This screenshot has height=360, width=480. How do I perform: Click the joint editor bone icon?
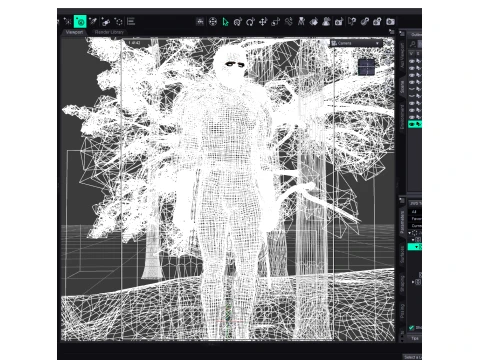106,22
